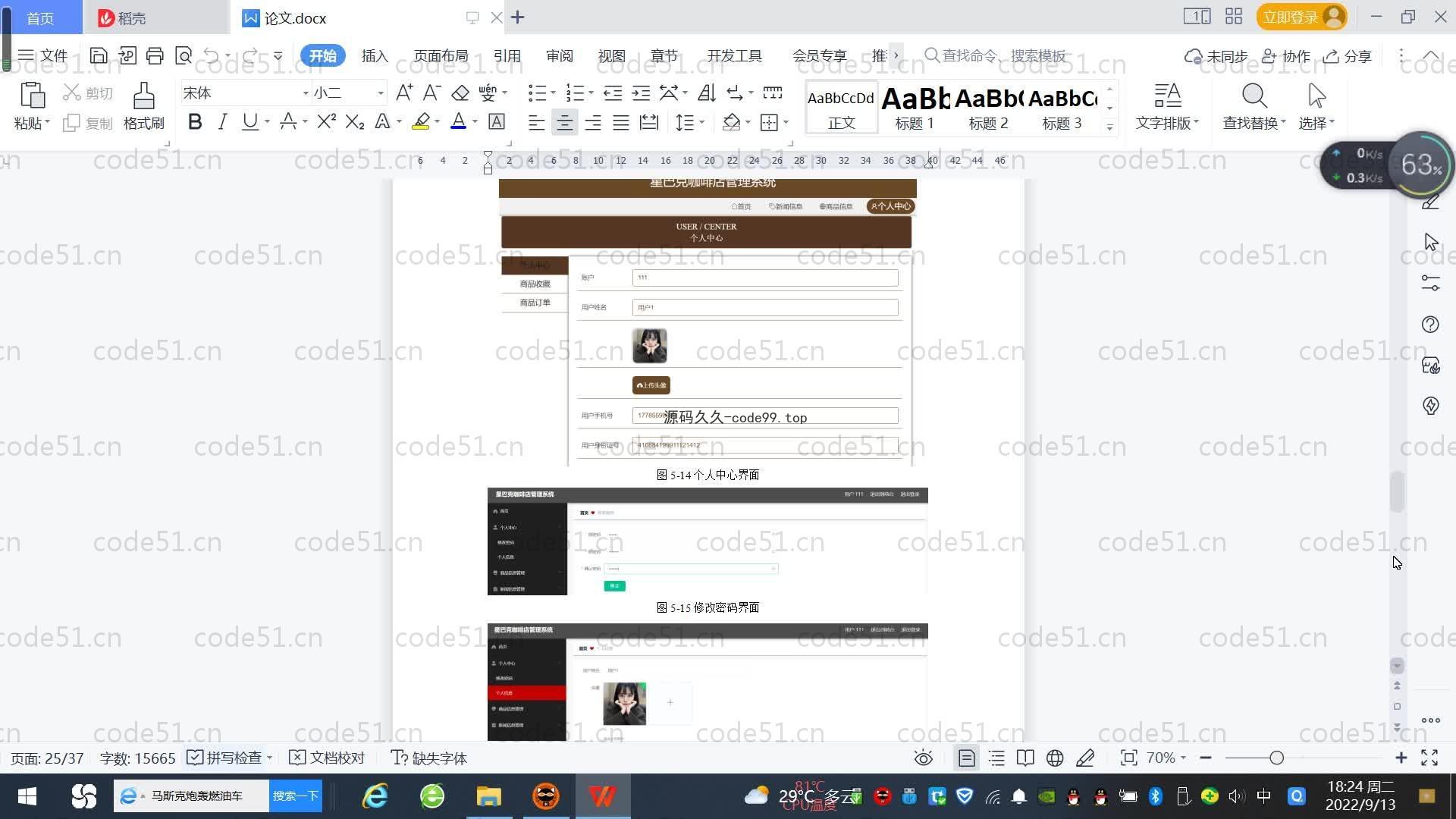Expand highlight color dropdown arrow
This screenshot has width=1456, height=819.
[438, 122]
